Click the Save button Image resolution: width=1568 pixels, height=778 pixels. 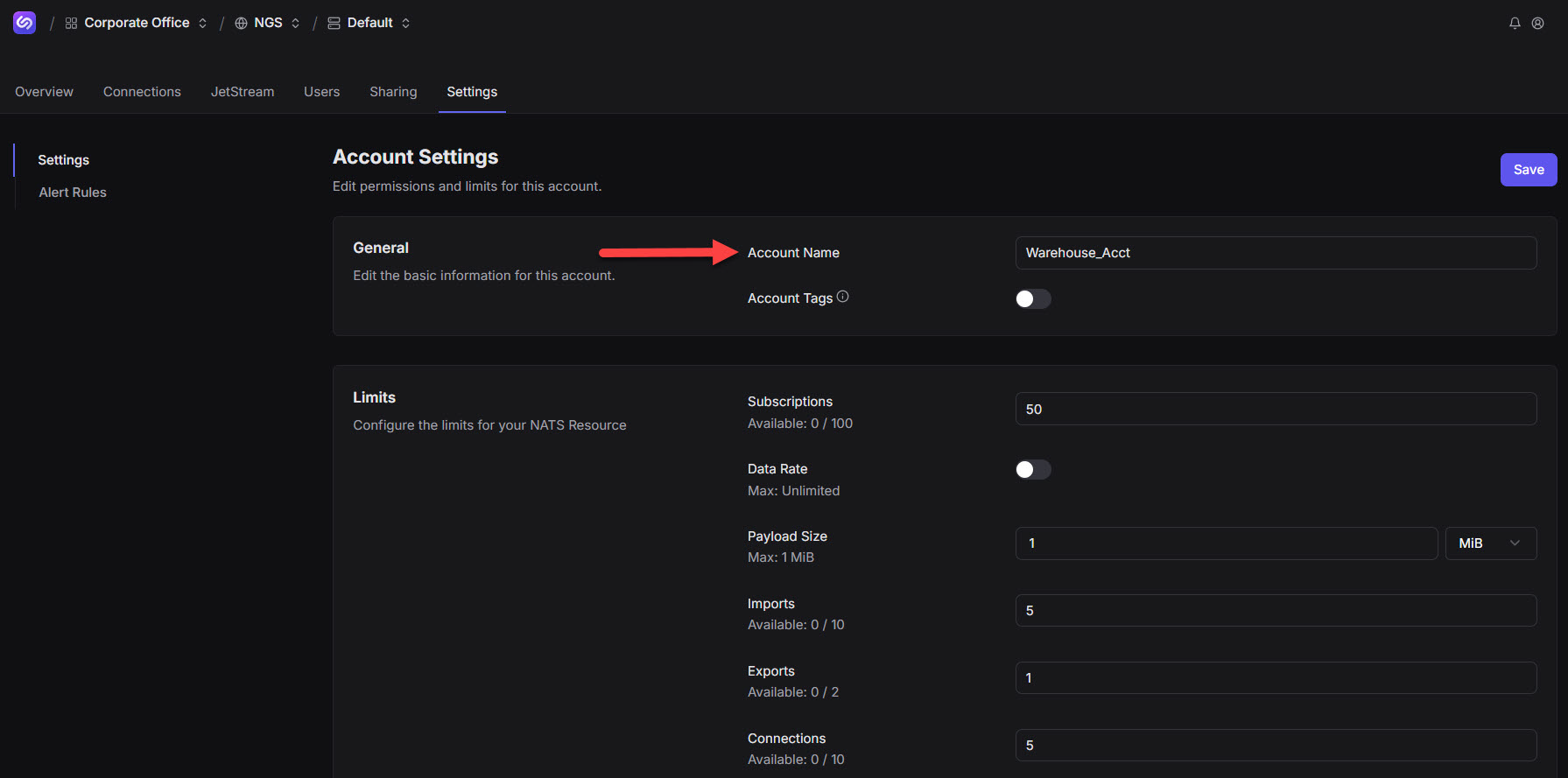pos(1529,170)
